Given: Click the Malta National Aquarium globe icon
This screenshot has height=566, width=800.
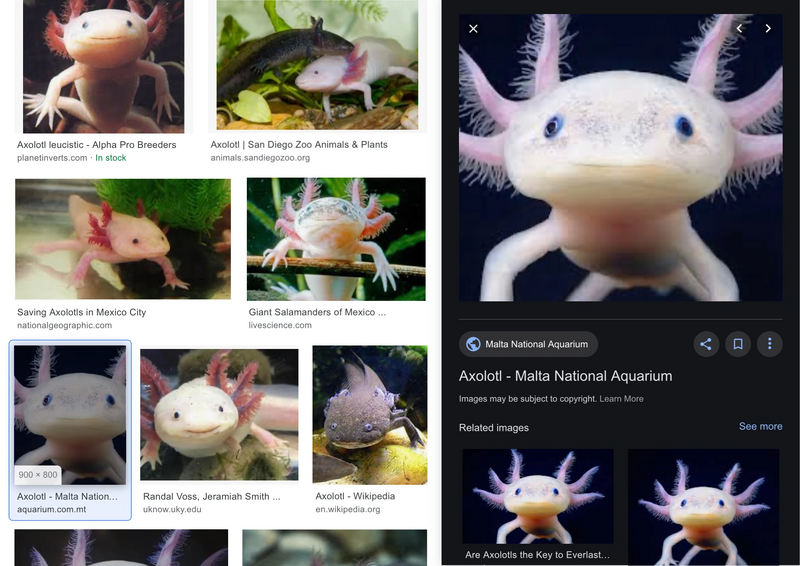Looking at the screenshot, I should coord(473,344).
